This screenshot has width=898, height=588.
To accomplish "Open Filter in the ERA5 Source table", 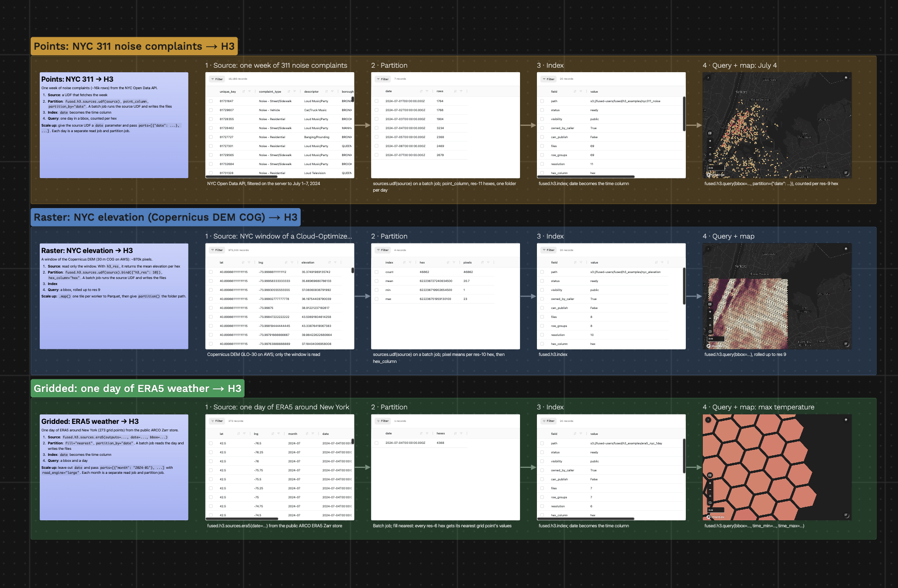I will (x=217, y=421).
